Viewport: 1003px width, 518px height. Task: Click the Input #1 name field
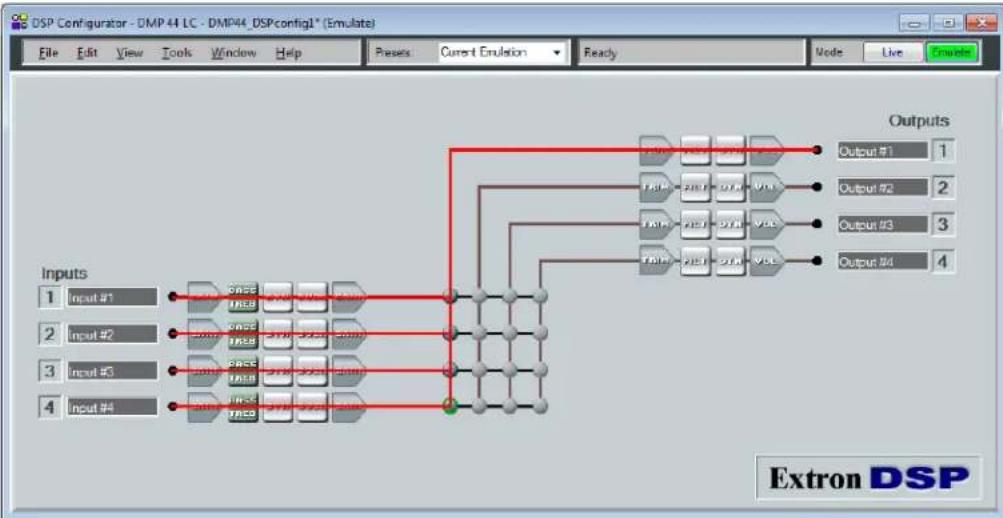pyautogui.click(x=112, y=297)
